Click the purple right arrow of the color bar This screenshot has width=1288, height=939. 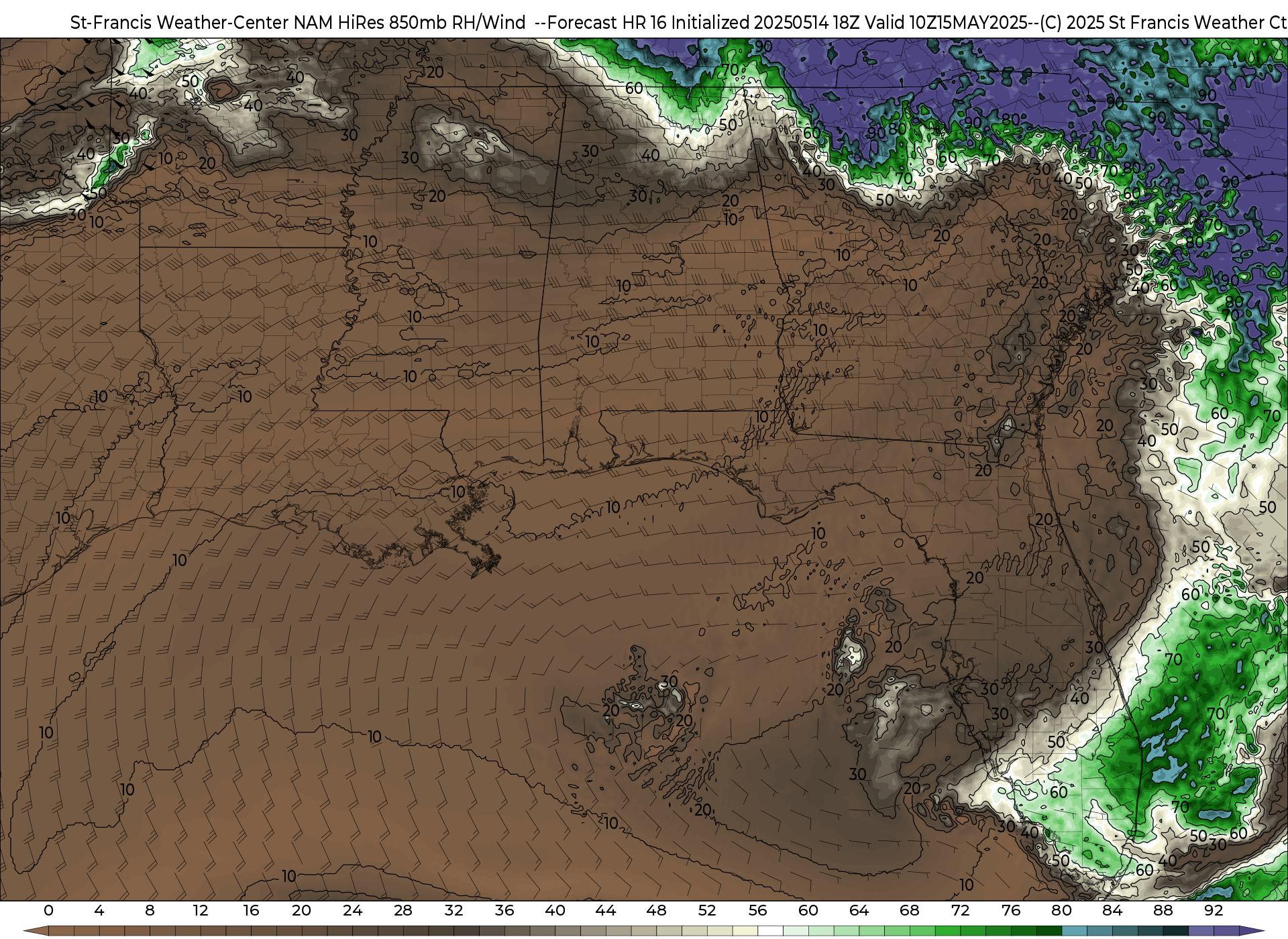tap(1251, 931)
